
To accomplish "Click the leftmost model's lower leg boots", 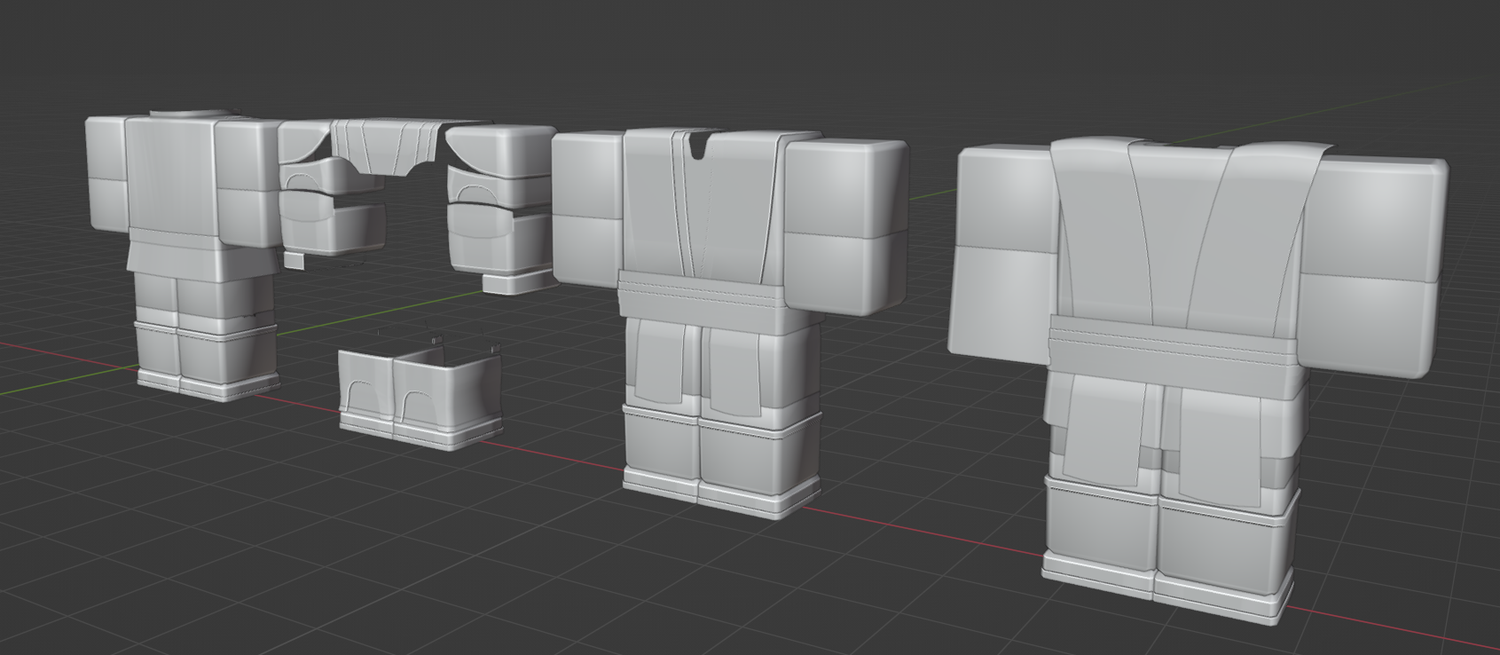I will (x=205, y=355).
